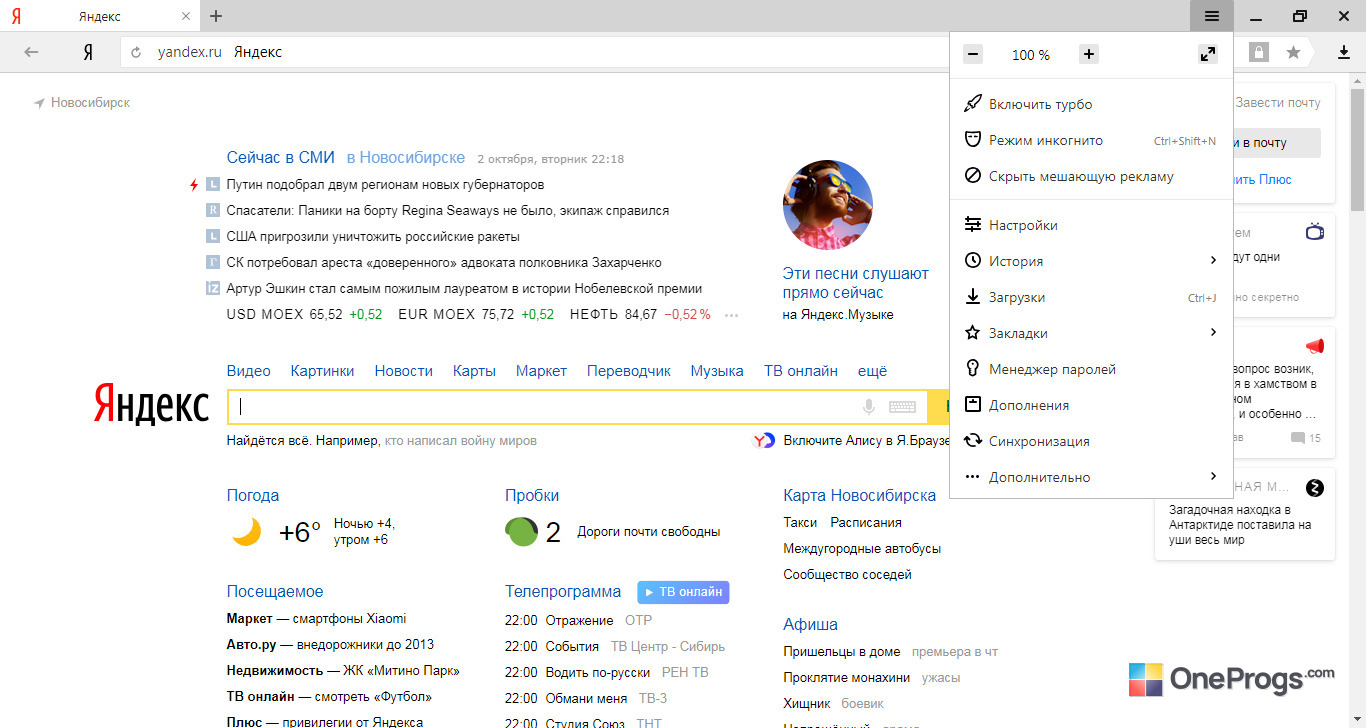Open the Погода weather heading

(253, 495)
